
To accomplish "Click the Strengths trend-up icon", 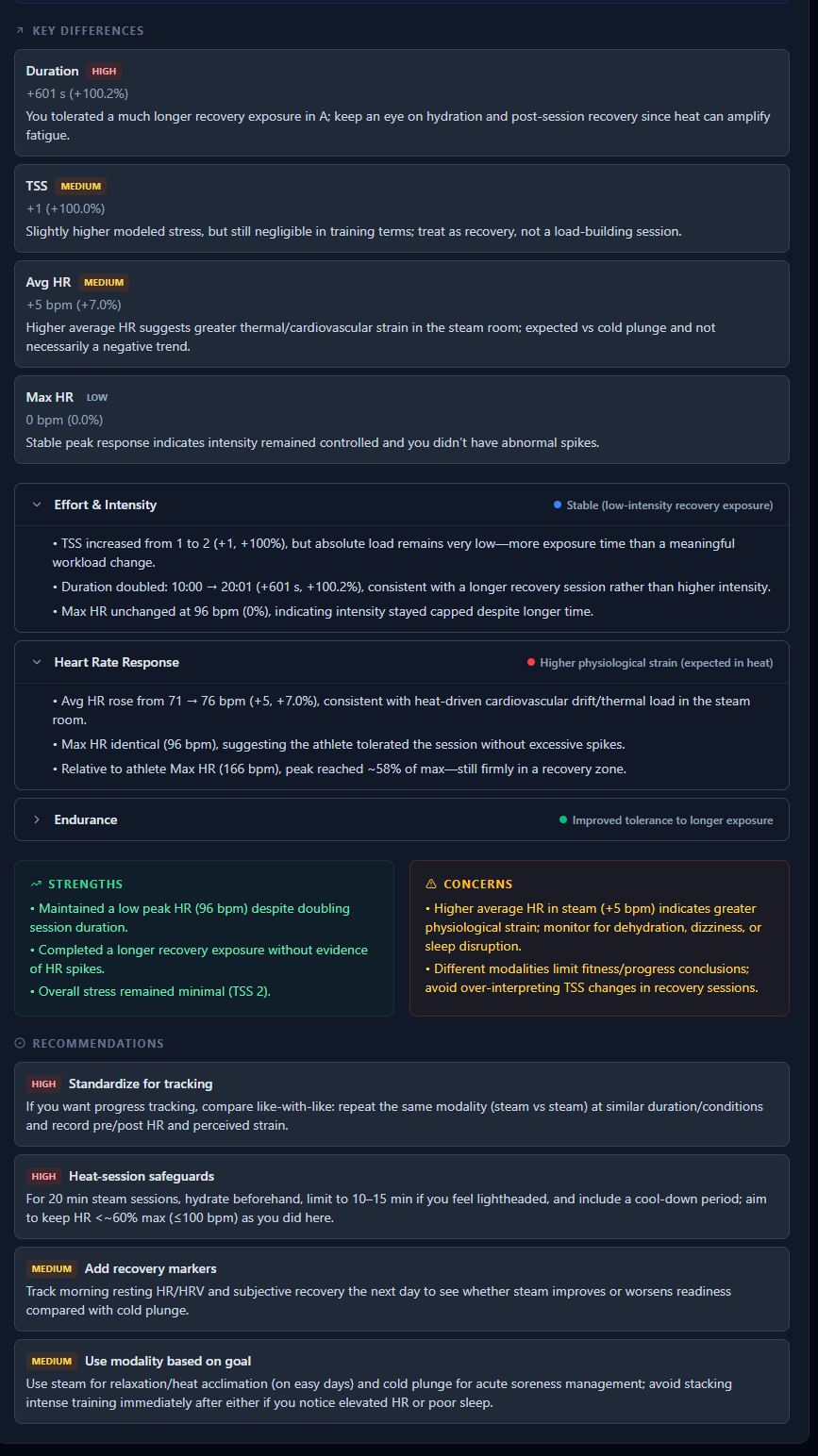I will point(36,884).
